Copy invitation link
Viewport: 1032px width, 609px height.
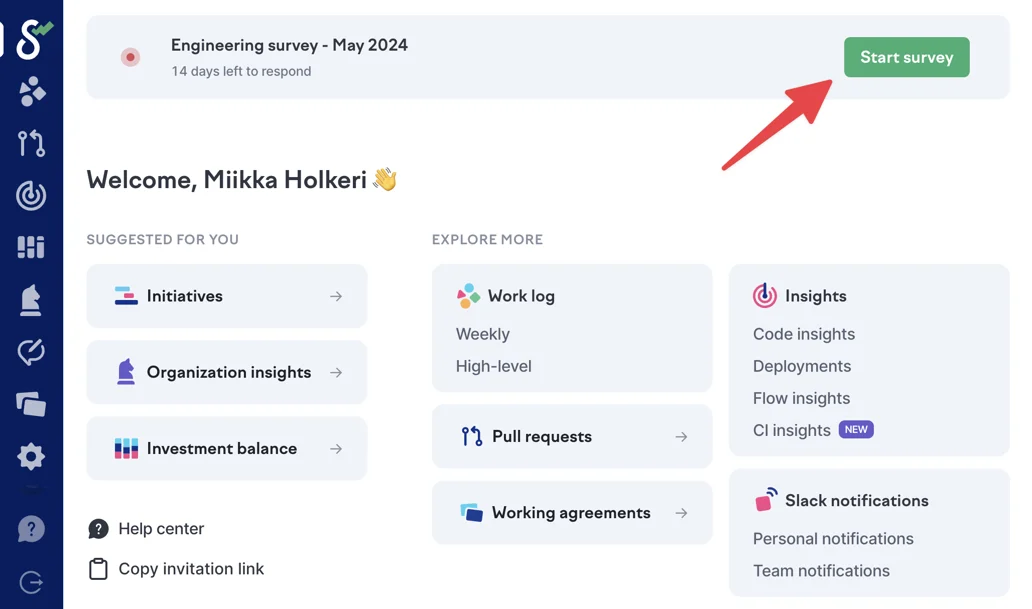click(190, 568)
